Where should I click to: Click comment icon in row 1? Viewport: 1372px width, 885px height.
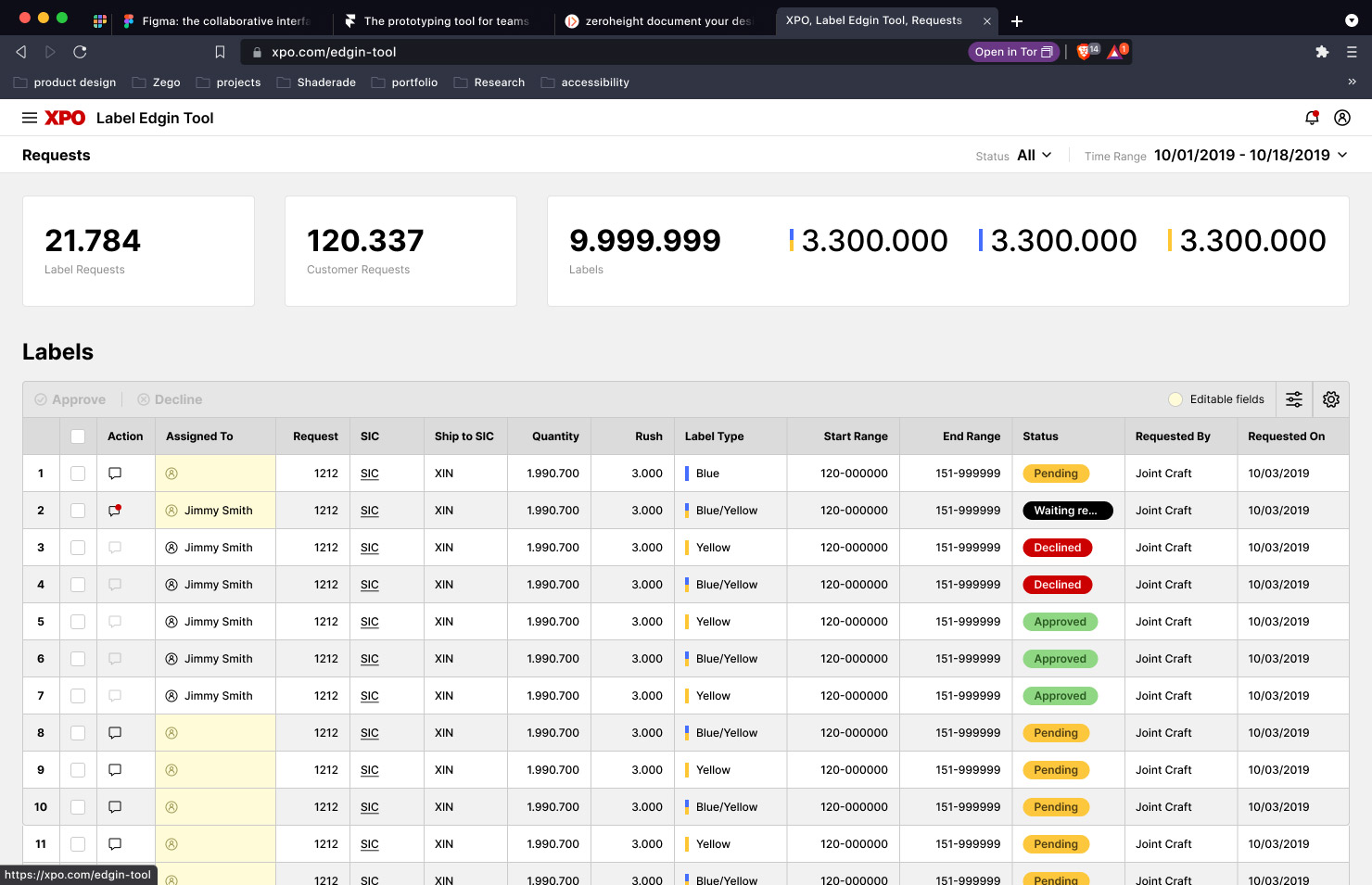point(115,474)
